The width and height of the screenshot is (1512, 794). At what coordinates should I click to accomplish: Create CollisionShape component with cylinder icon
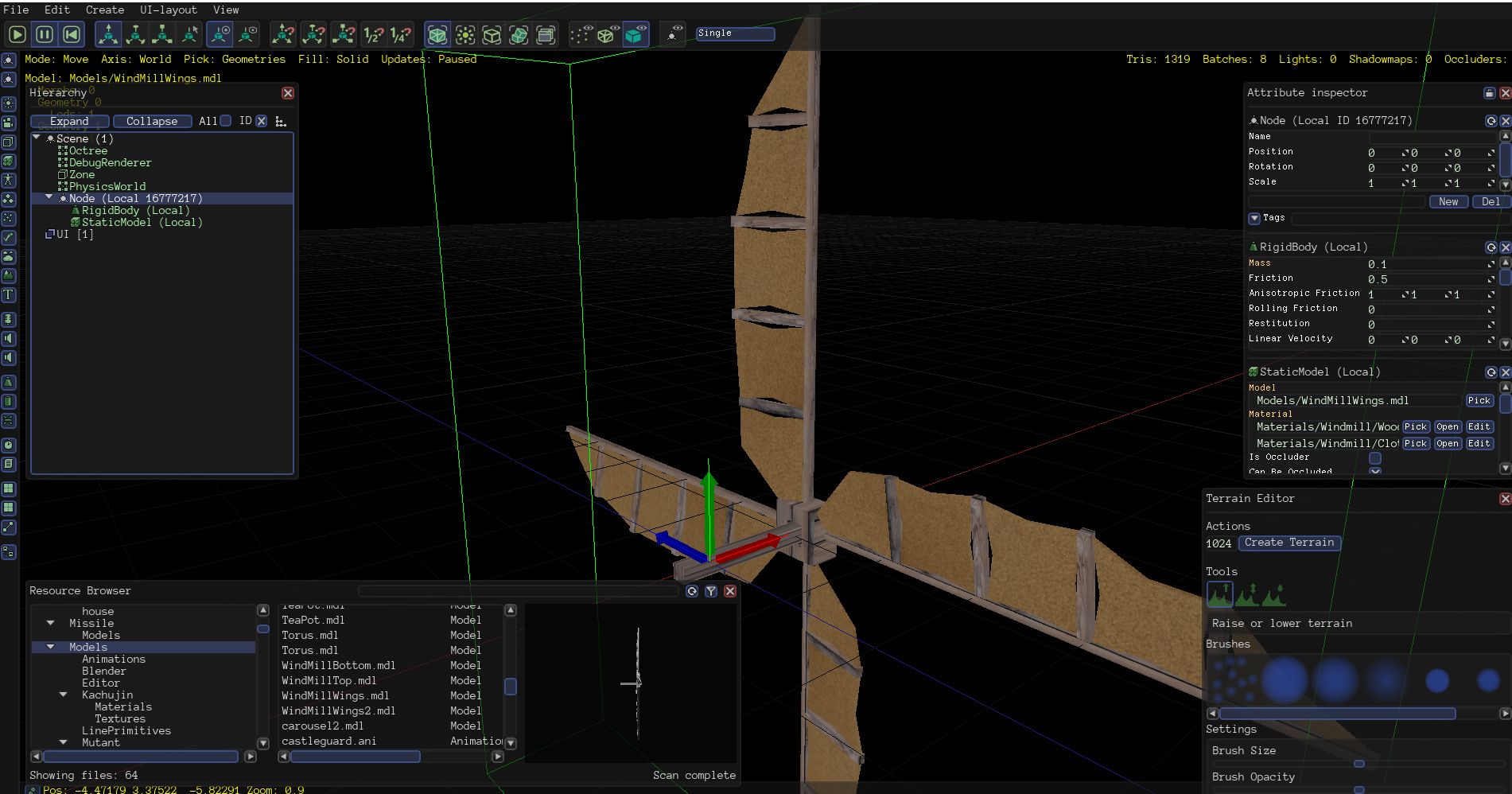click(x=9, y=401)
